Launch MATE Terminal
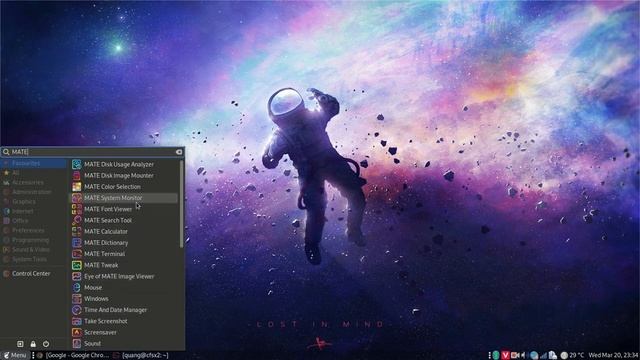Image resolution: width=640 pixels, height=360 pixels. pyautogui.click(x=124, y=254)
